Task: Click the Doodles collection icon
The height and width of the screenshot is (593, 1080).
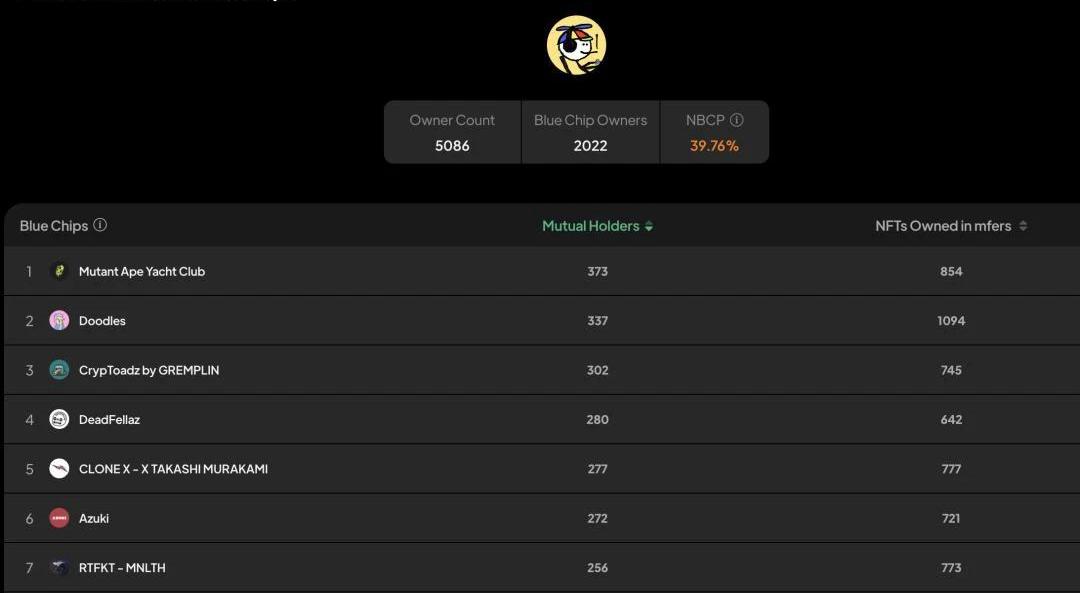Action: tap(59, 320)
